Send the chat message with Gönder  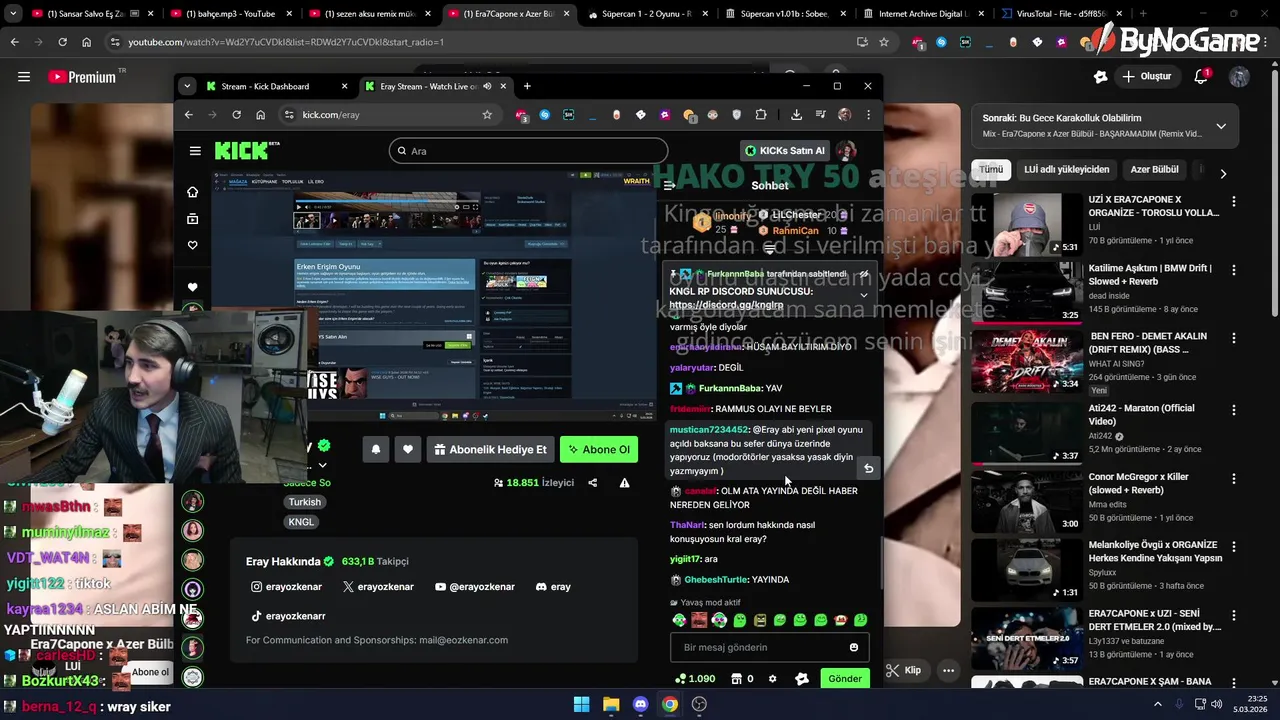[x=844, y=679]
